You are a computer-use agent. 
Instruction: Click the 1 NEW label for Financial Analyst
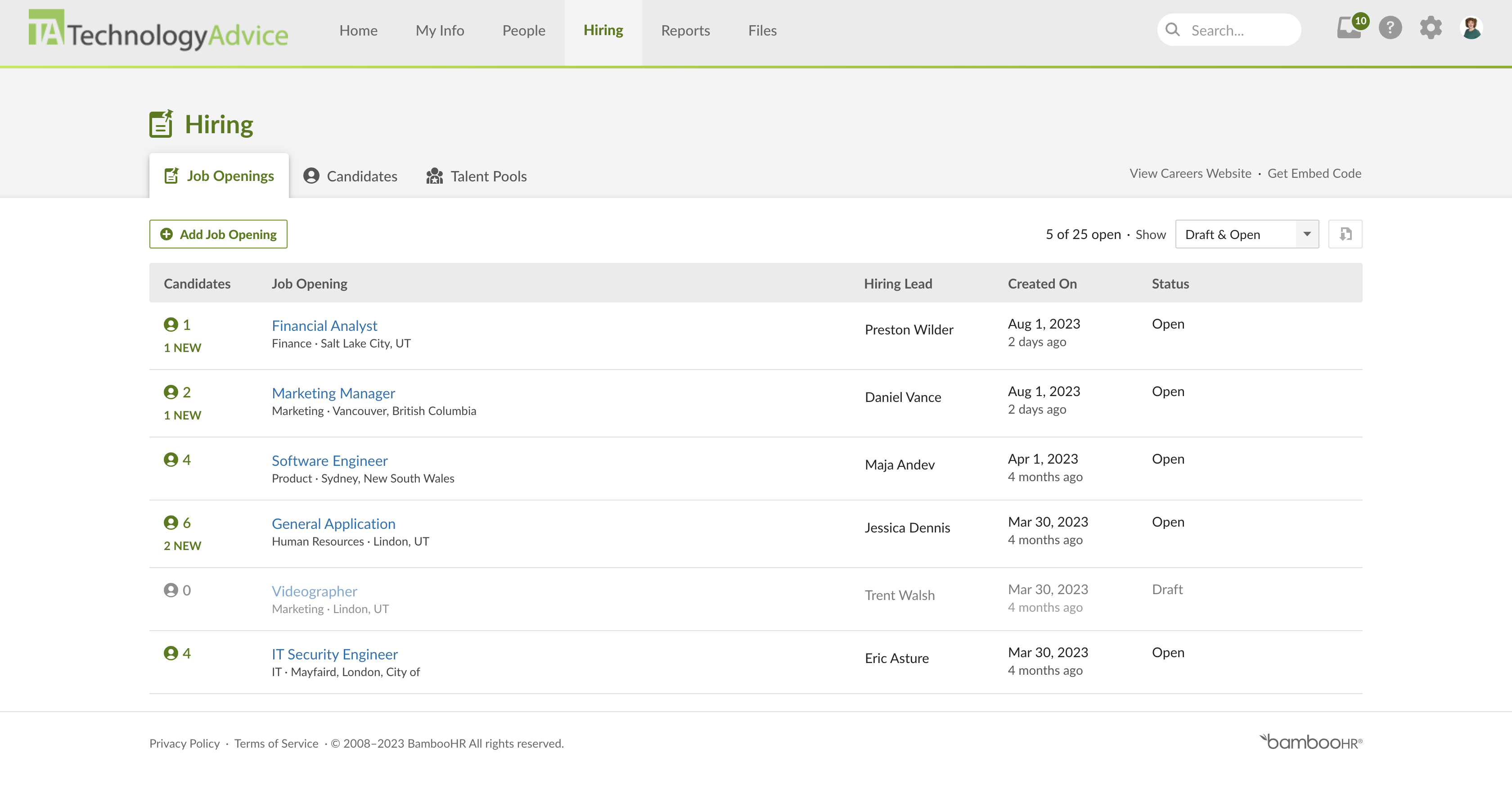point(183,347)
